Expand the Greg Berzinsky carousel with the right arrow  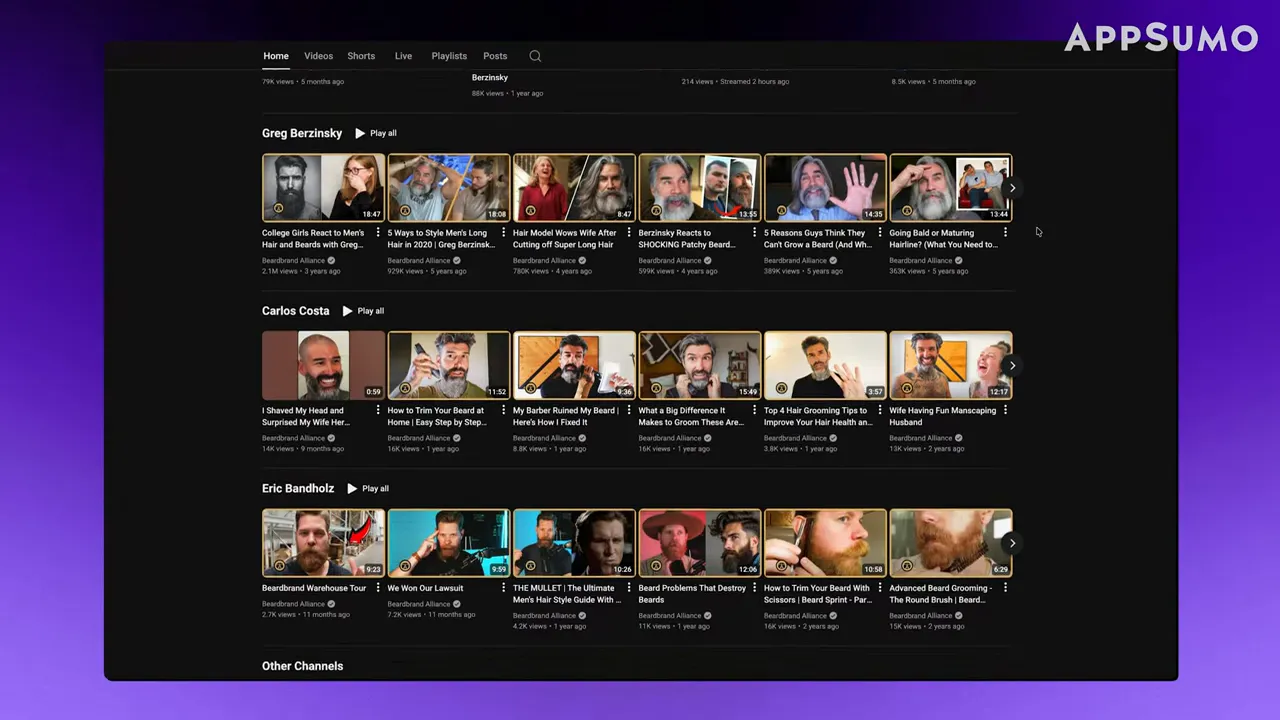coord(1012,187)
